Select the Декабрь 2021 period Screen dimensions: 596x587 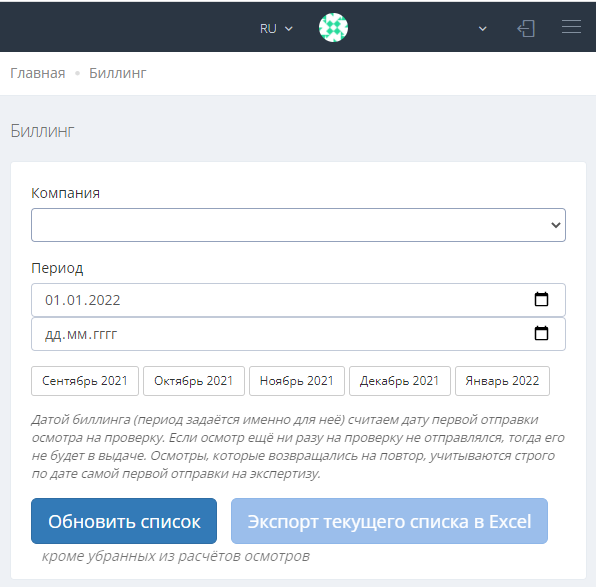pyautogui.click(x=400, y=381)
